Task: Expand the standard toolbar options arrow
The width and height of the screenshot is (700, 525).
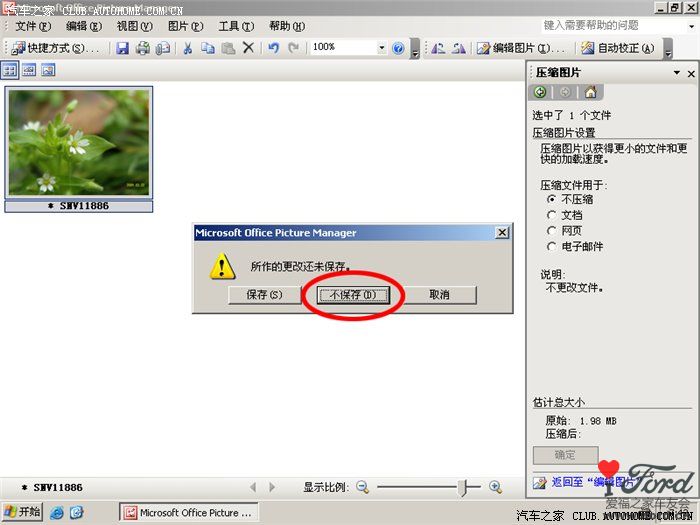Action: (415, 49)
